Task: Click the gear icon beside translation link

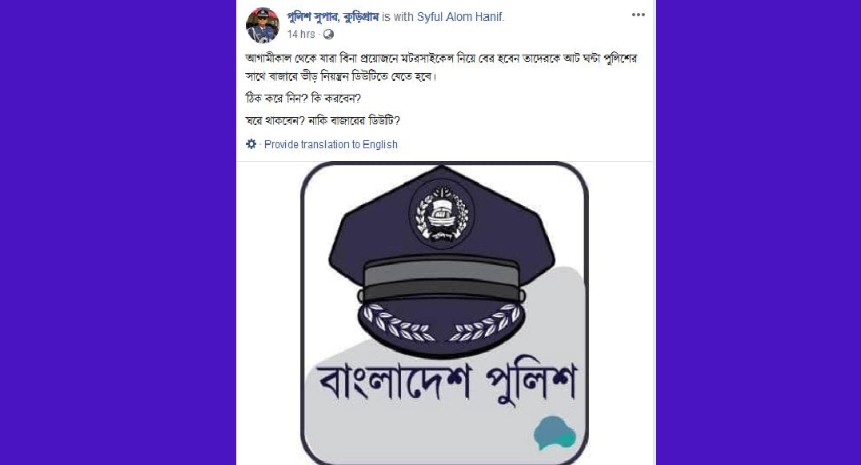Action: (x=251, y=144)
